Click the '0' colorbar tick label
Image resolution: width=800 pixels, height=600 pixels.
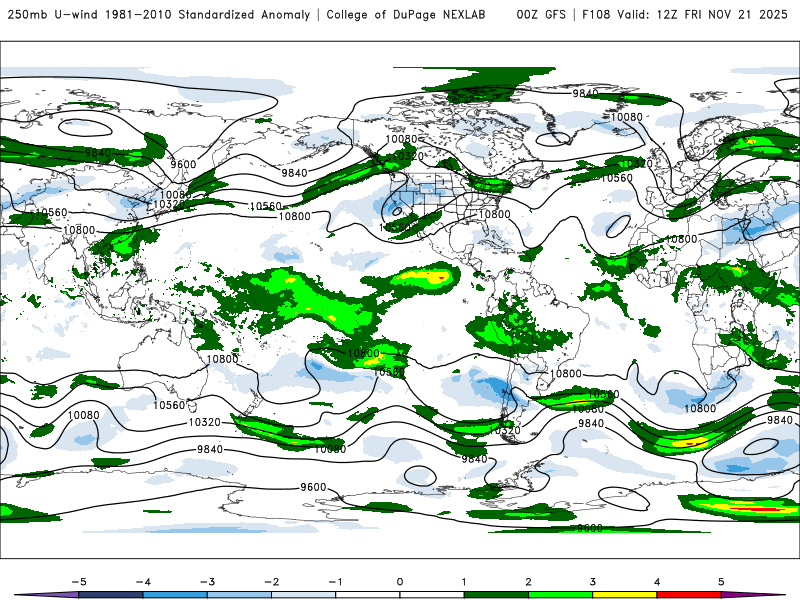400,582
